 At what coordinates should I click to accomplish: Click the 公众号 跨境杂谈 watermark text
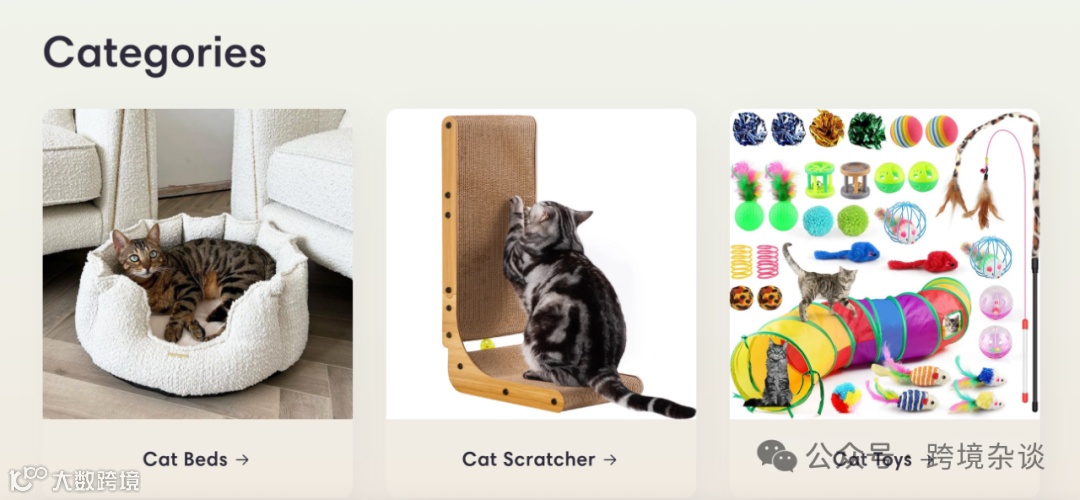click(x=925, y=456)
